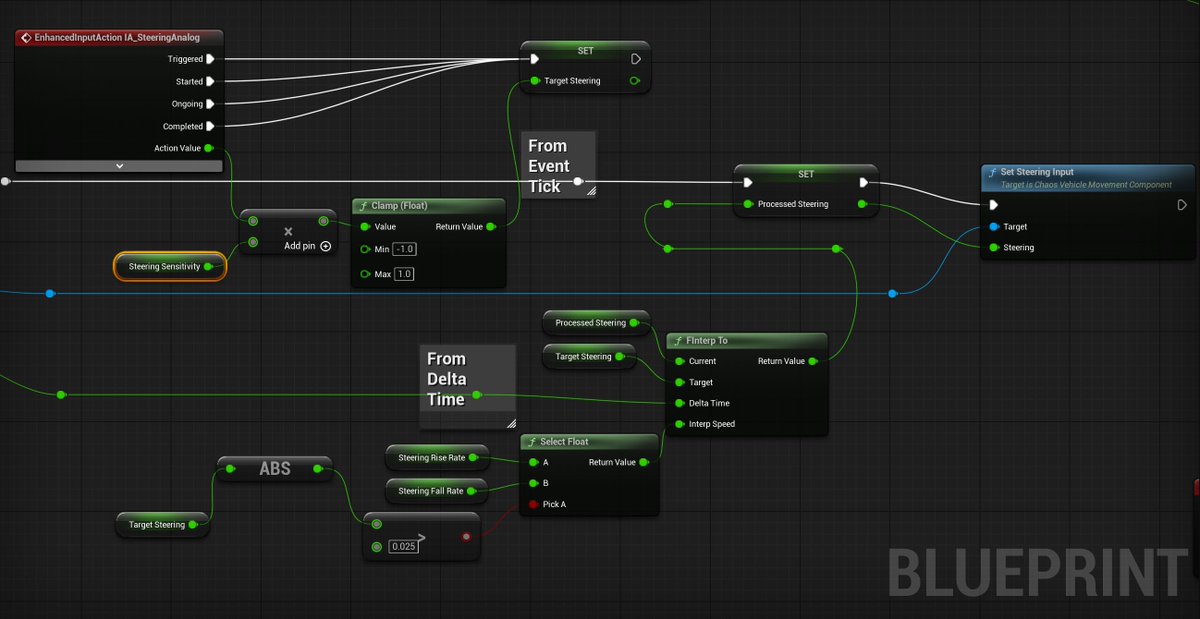Expand the EnhancedInputAction node's hidden pins chevron
This screenshot has height=619, width=1200.
tap(119, 166)
